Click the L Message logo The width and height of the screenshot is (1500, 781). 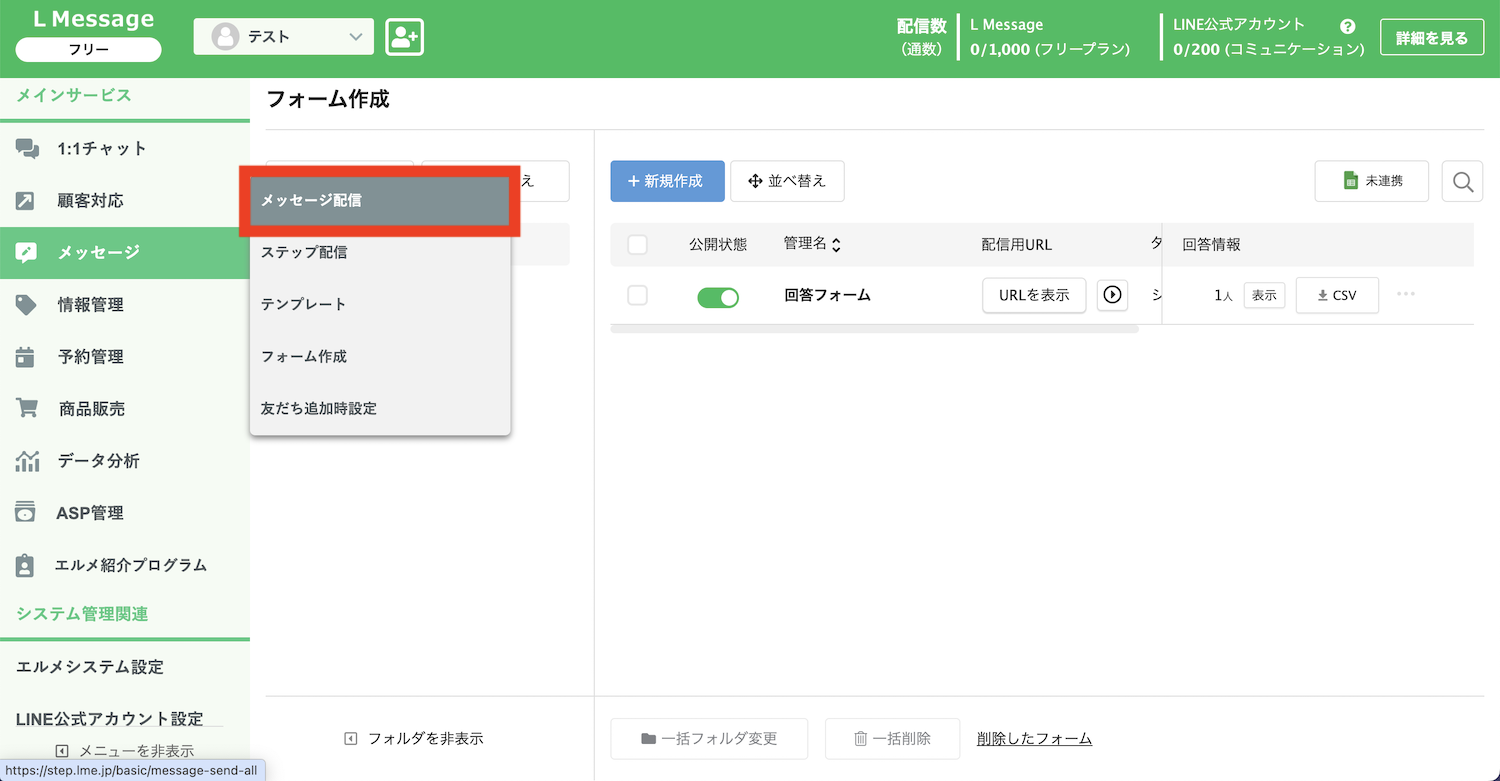pos(94,19)
